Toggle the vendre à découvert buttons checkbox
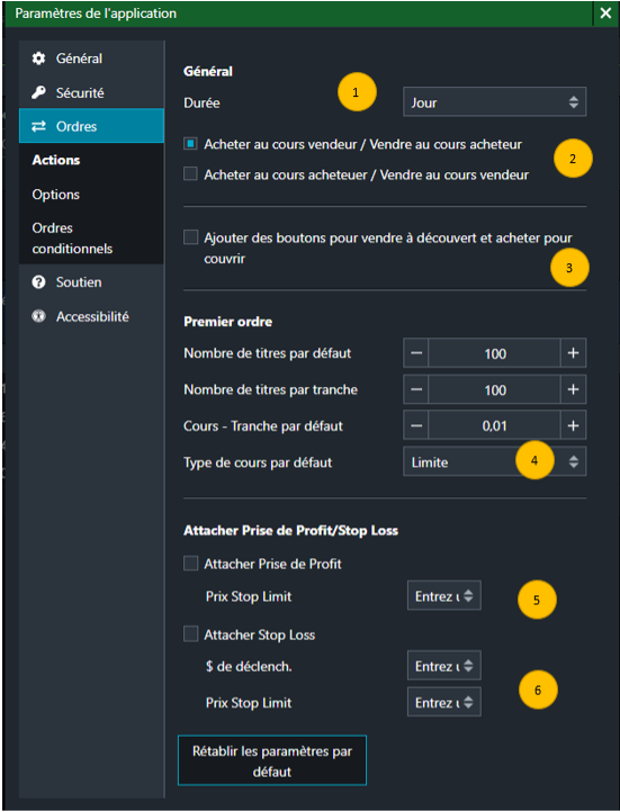 coord(191,238)
